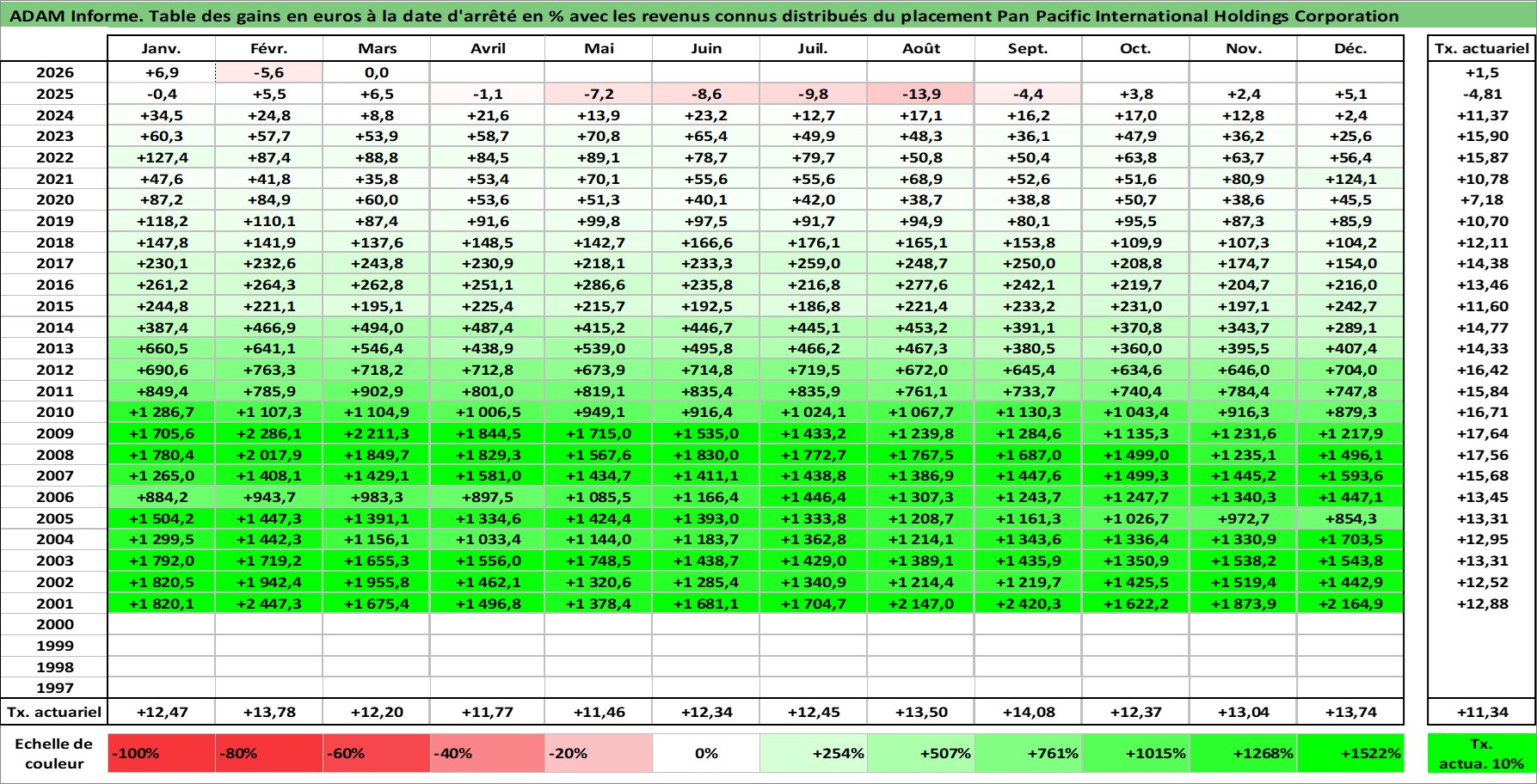Select the +14,08 September actuarial rate

1029,712
